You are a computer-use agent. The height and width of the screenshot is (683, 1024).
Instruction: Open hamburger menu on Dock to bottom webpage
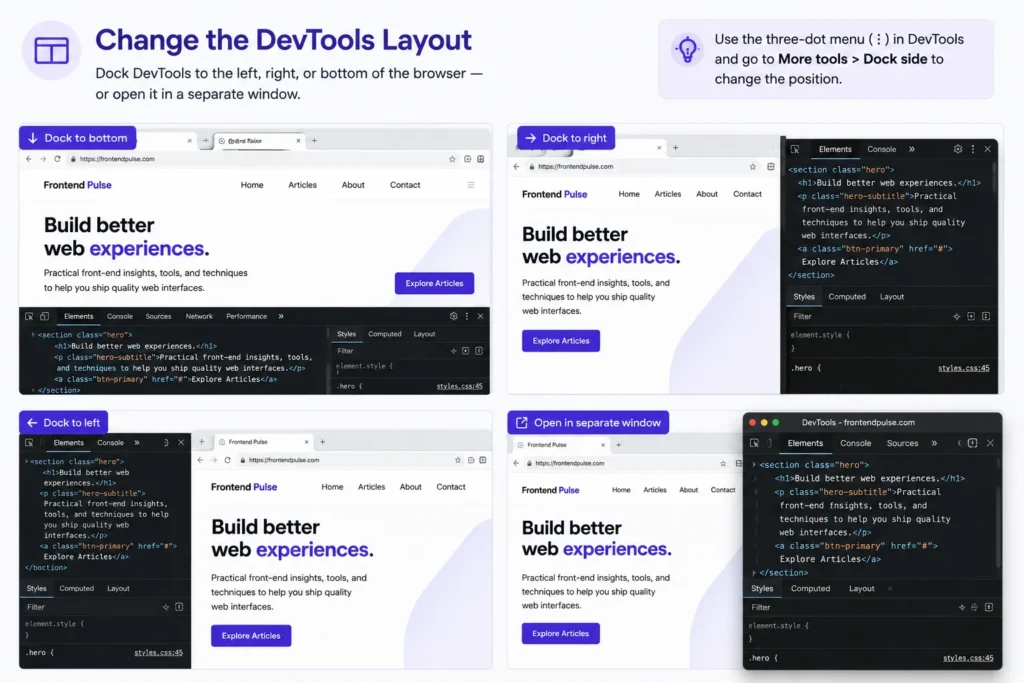[471, 185]
